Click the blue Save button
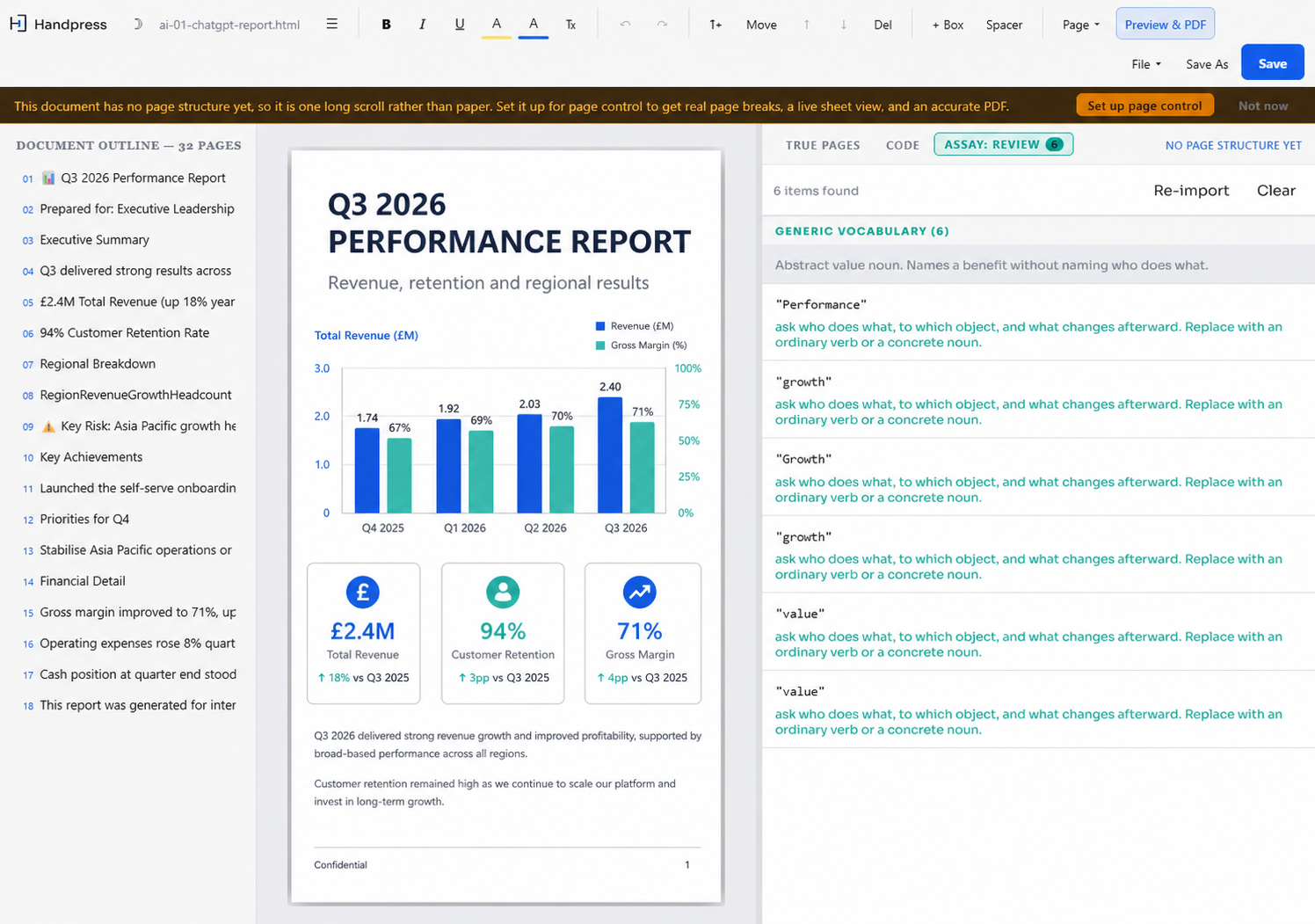 pyautogui.click(x=1272, y=63)
